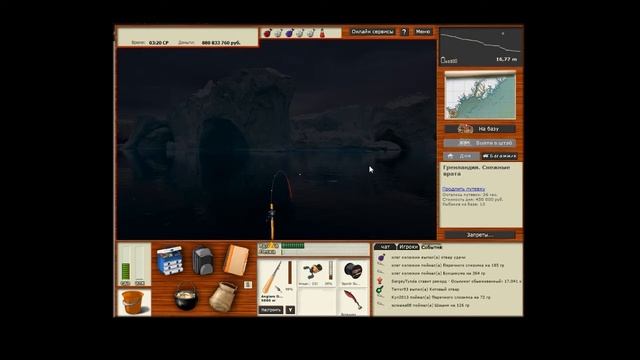Switch to the Чат tab

tap(384, 247)
